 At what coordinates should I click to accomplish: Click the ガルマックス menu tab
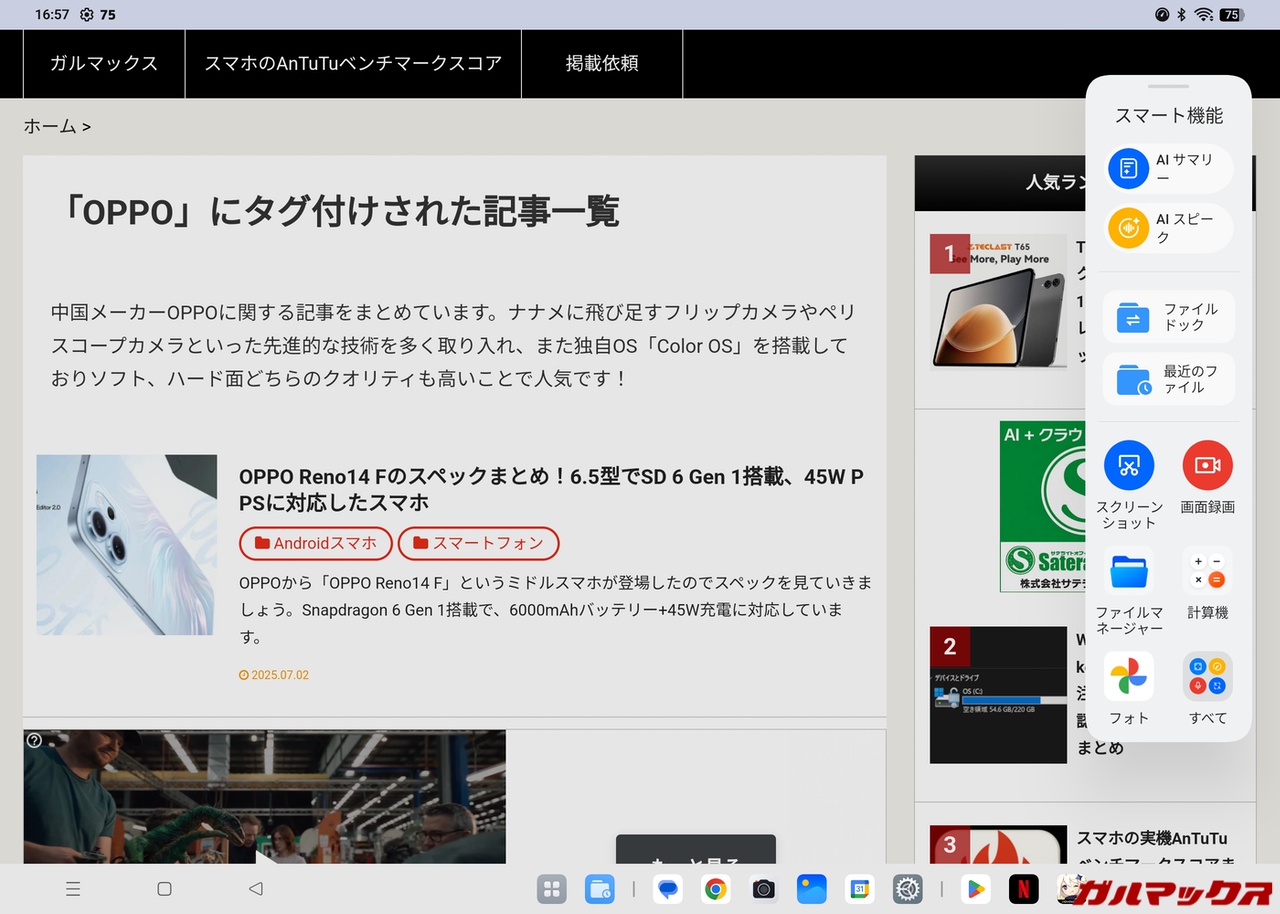point(104,64)
